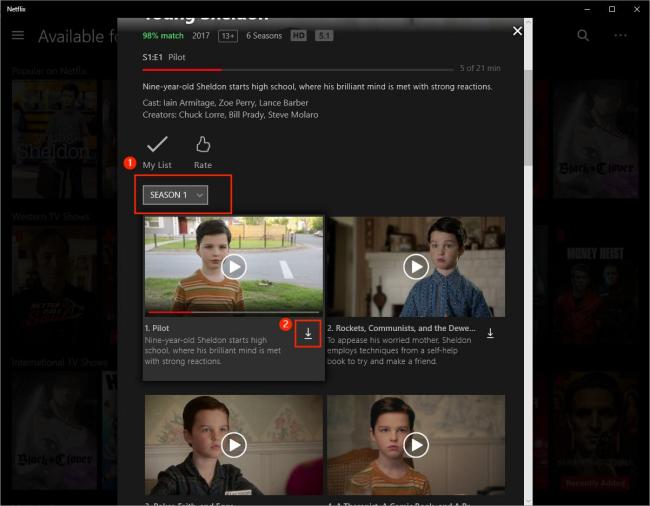
Task: Click the show synopsis text
Action: coord(318,87)
